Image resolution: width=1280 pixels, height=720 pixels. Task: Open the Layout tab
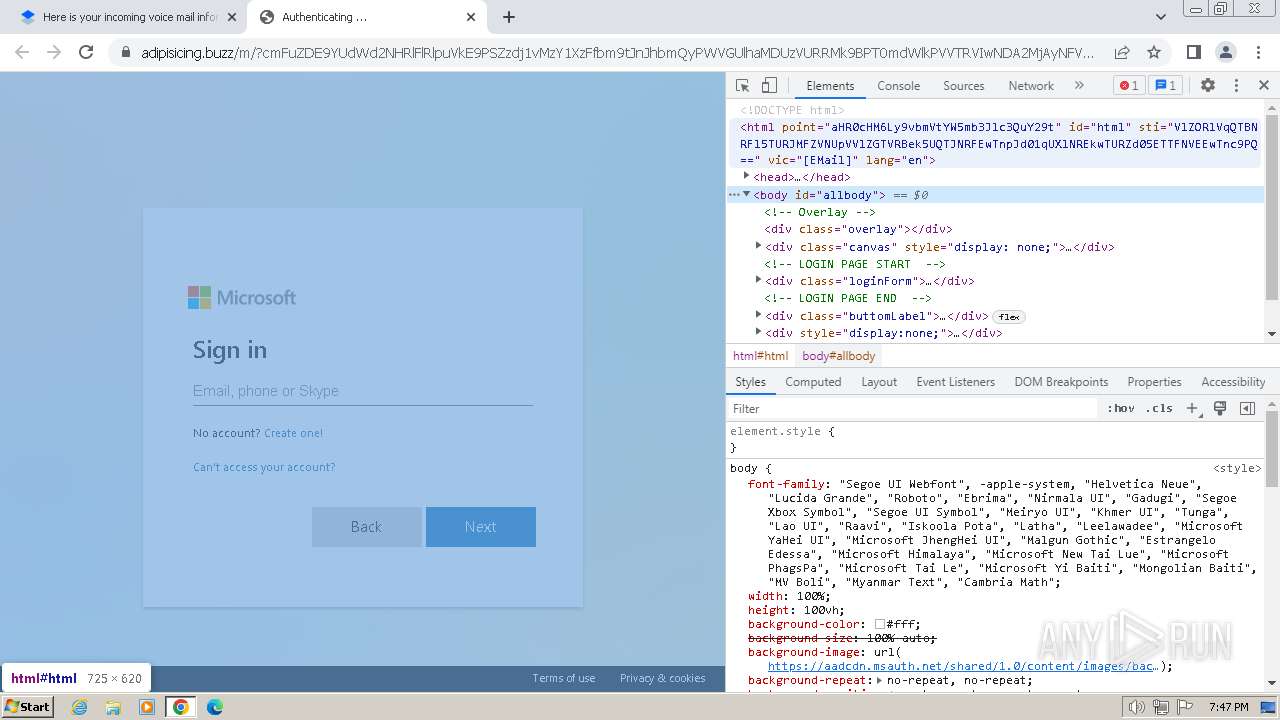pyautogui.click(x=879, y=382)
